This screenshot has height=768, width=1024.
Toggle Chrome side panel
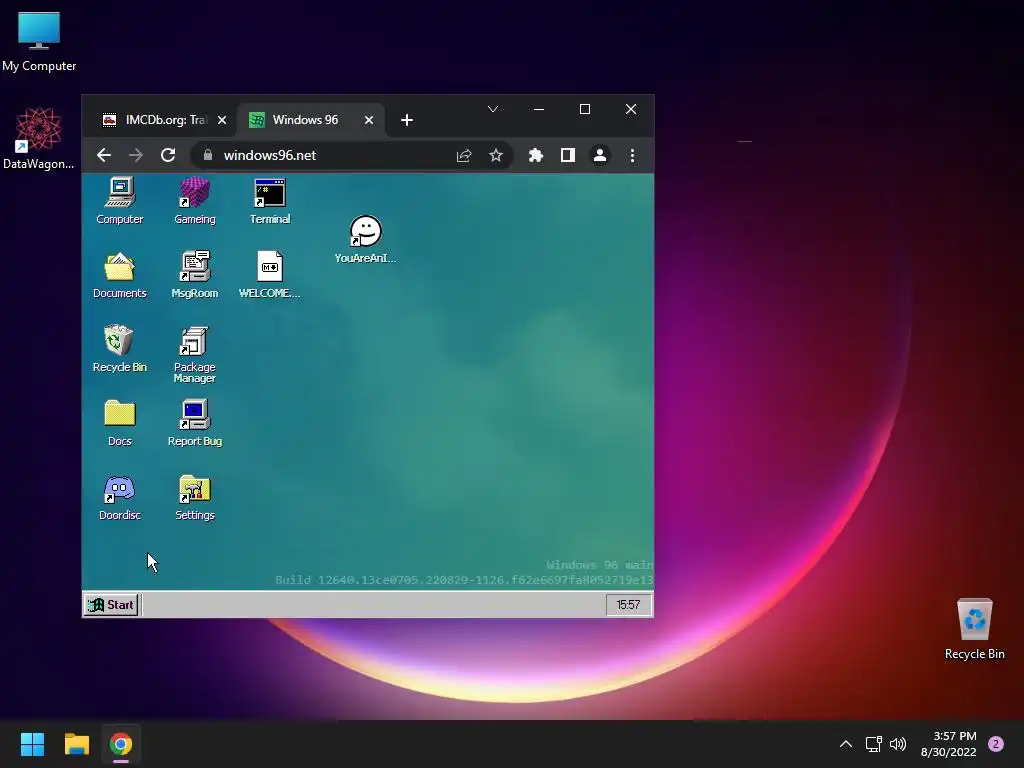[568, 155]
